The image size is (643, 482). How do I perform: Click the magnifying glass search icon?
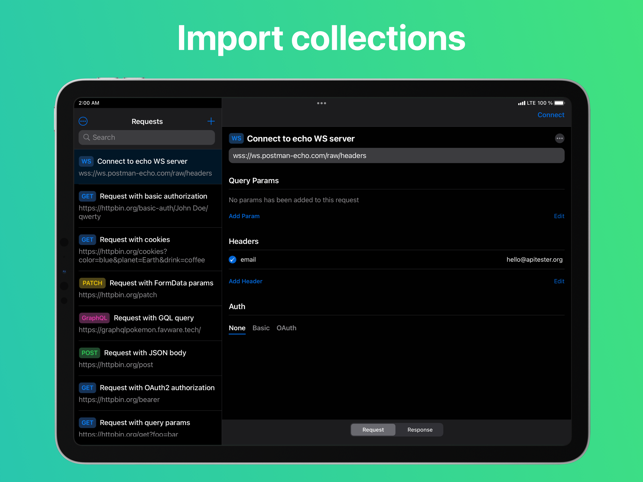[x=87, y=137]
